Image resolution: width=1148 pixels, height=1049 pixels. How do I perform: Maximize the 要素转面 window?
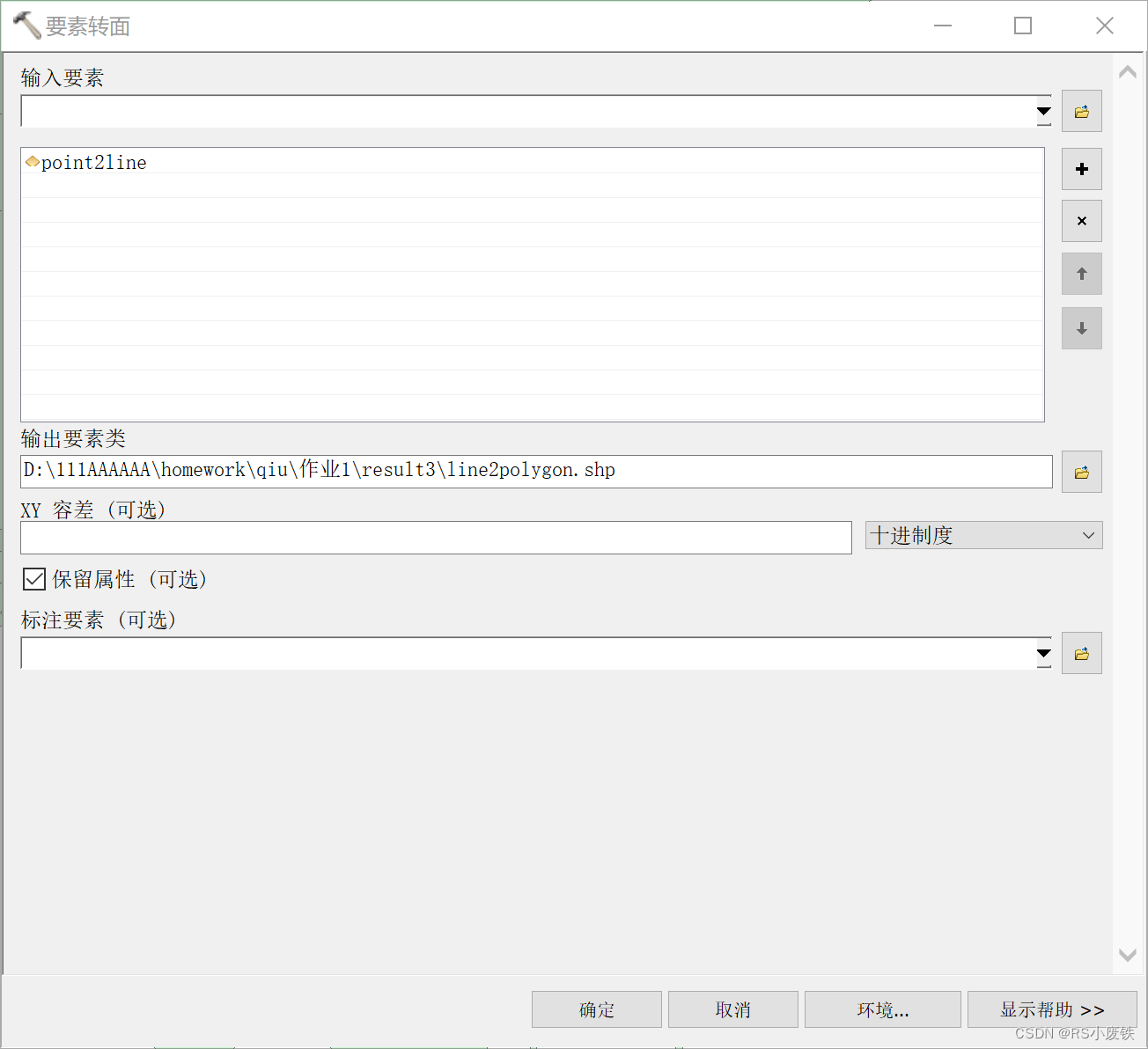[1023, 26]
